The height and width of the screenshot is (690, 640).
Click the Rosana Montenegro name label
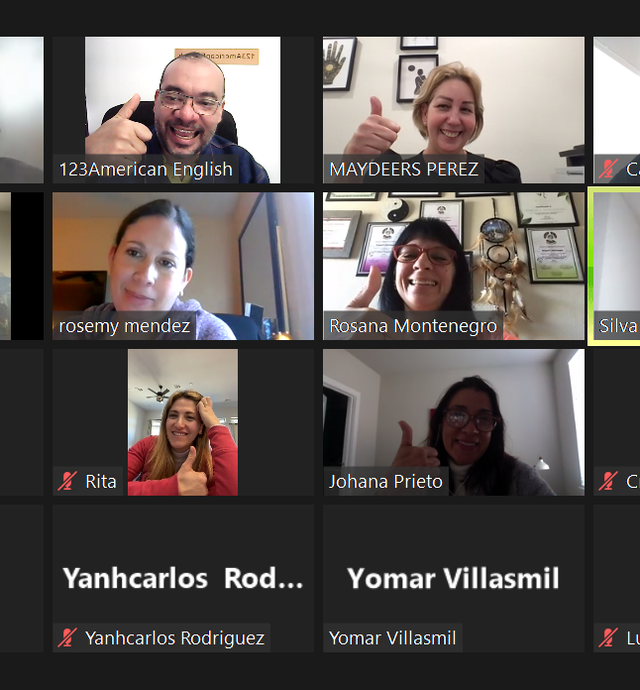(x=413, y=326)
